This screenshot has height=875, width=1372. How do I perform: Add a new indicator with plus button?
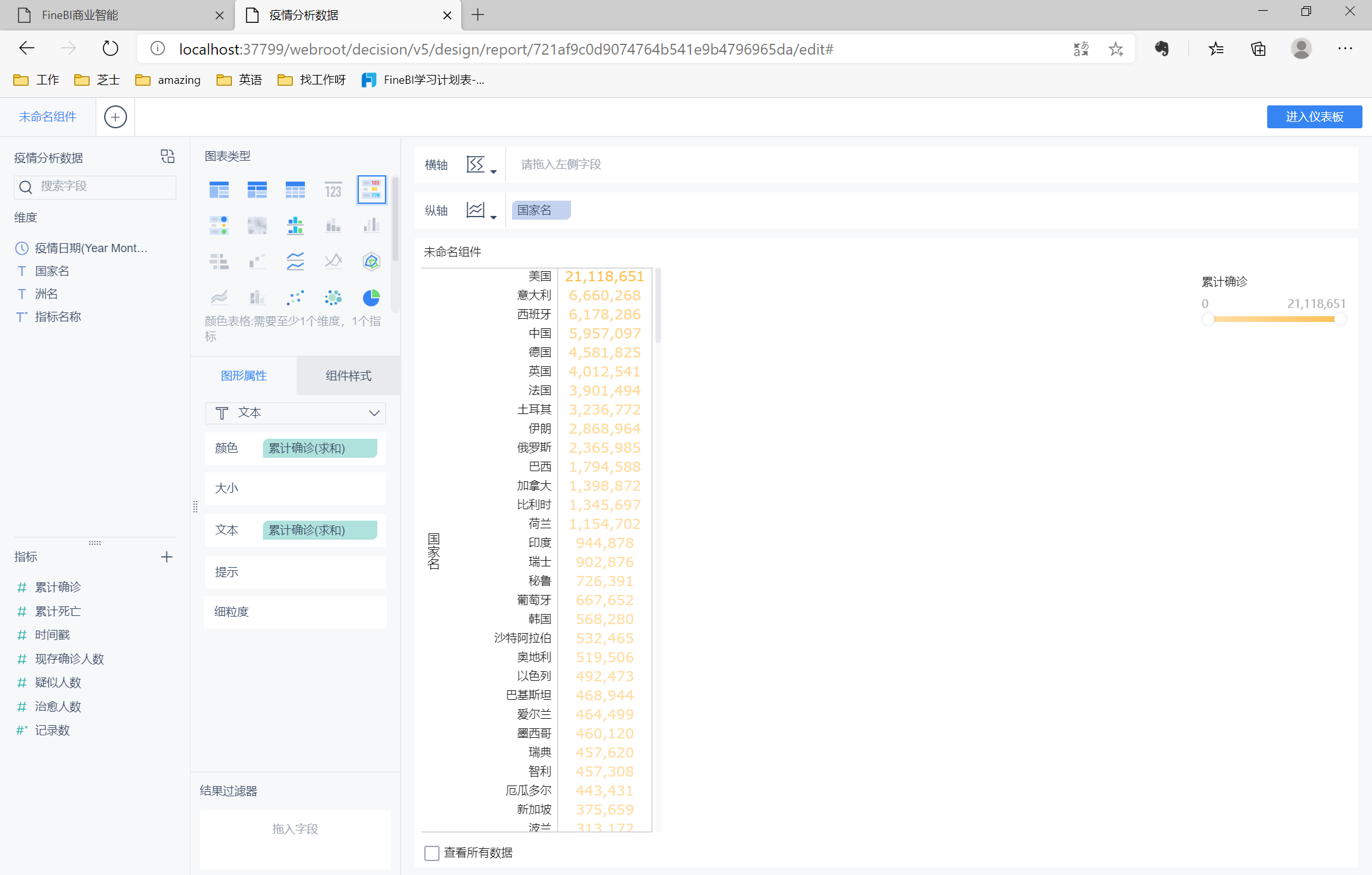coord(166,557)
